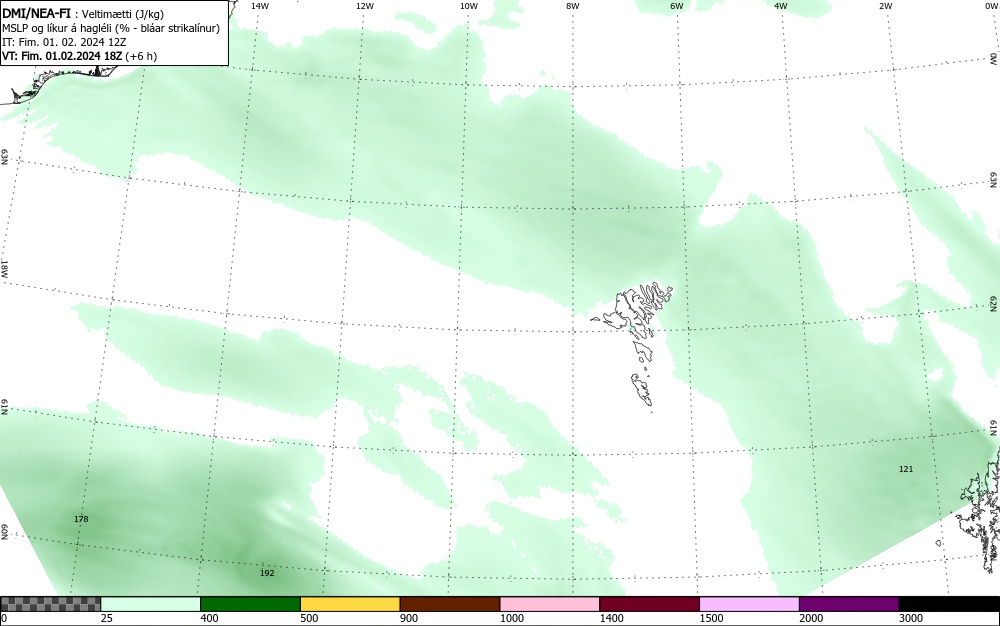Click the 121 value label on map
Screen dimensions: 1000x626
click(906, 469)
